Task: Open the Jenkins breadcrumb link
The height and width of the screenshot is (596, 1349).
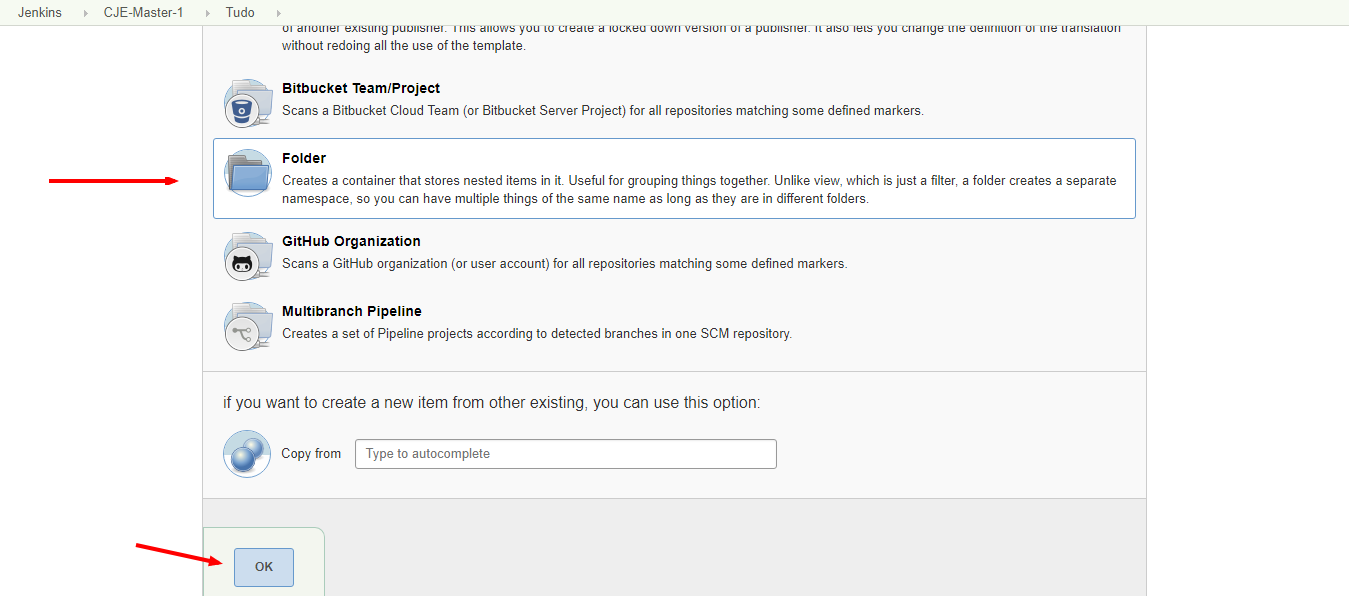Action: click(40, 13)
